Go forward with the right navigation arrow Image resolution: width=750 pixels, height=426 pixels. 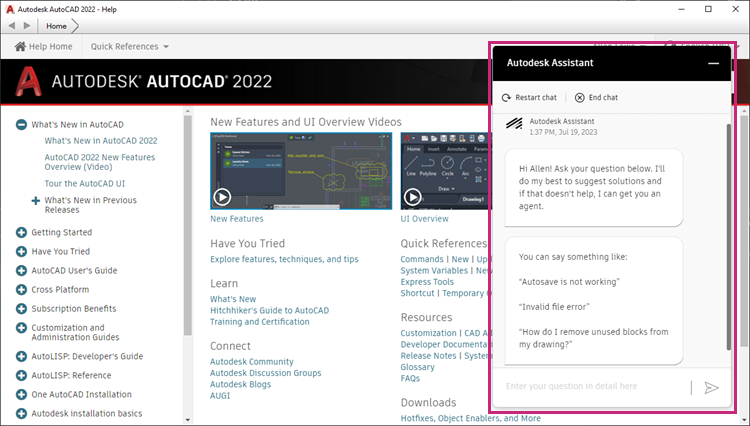coord(27,26)
